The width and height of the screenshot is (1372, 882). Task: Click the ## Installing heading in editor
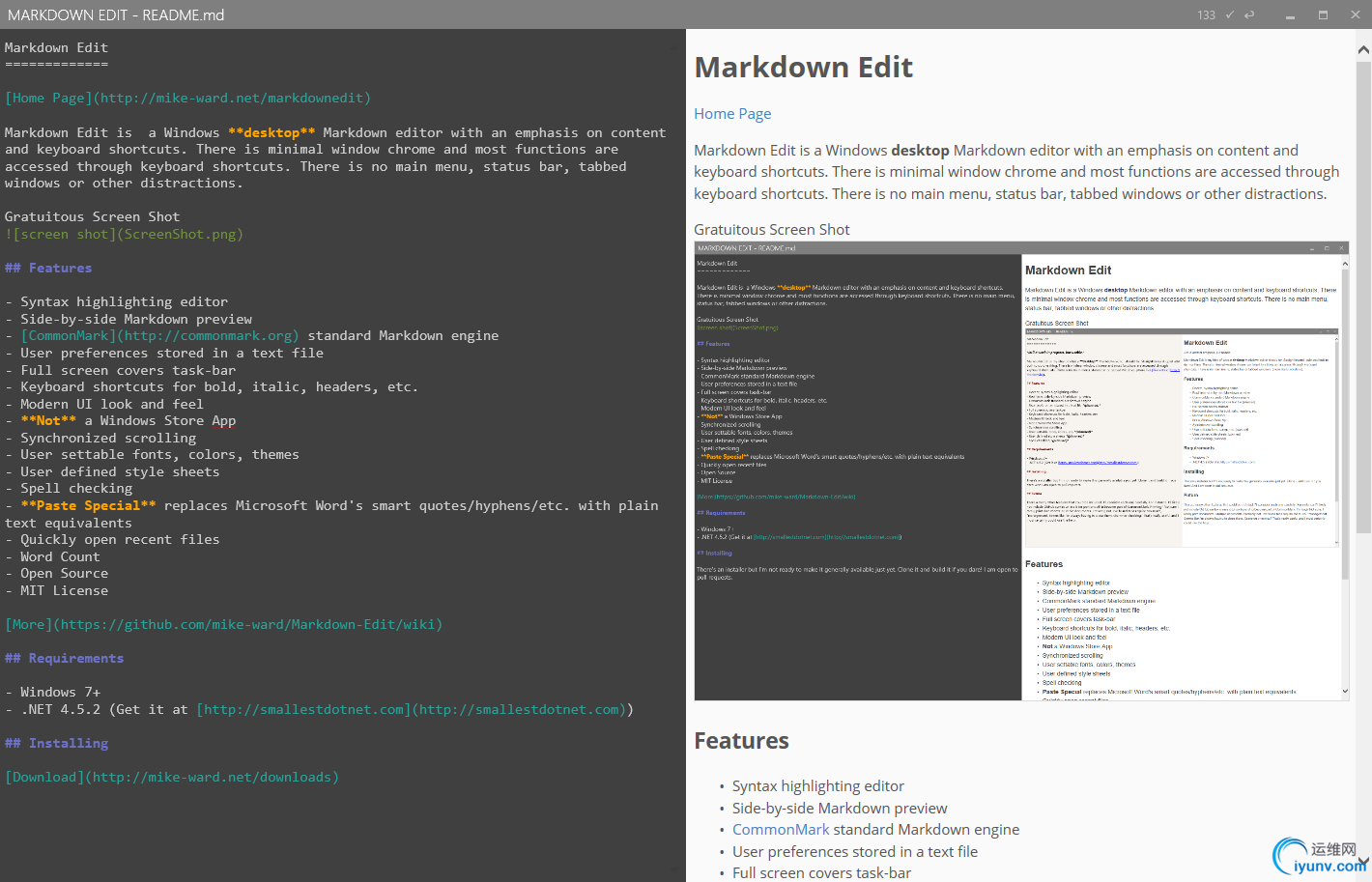56,743
